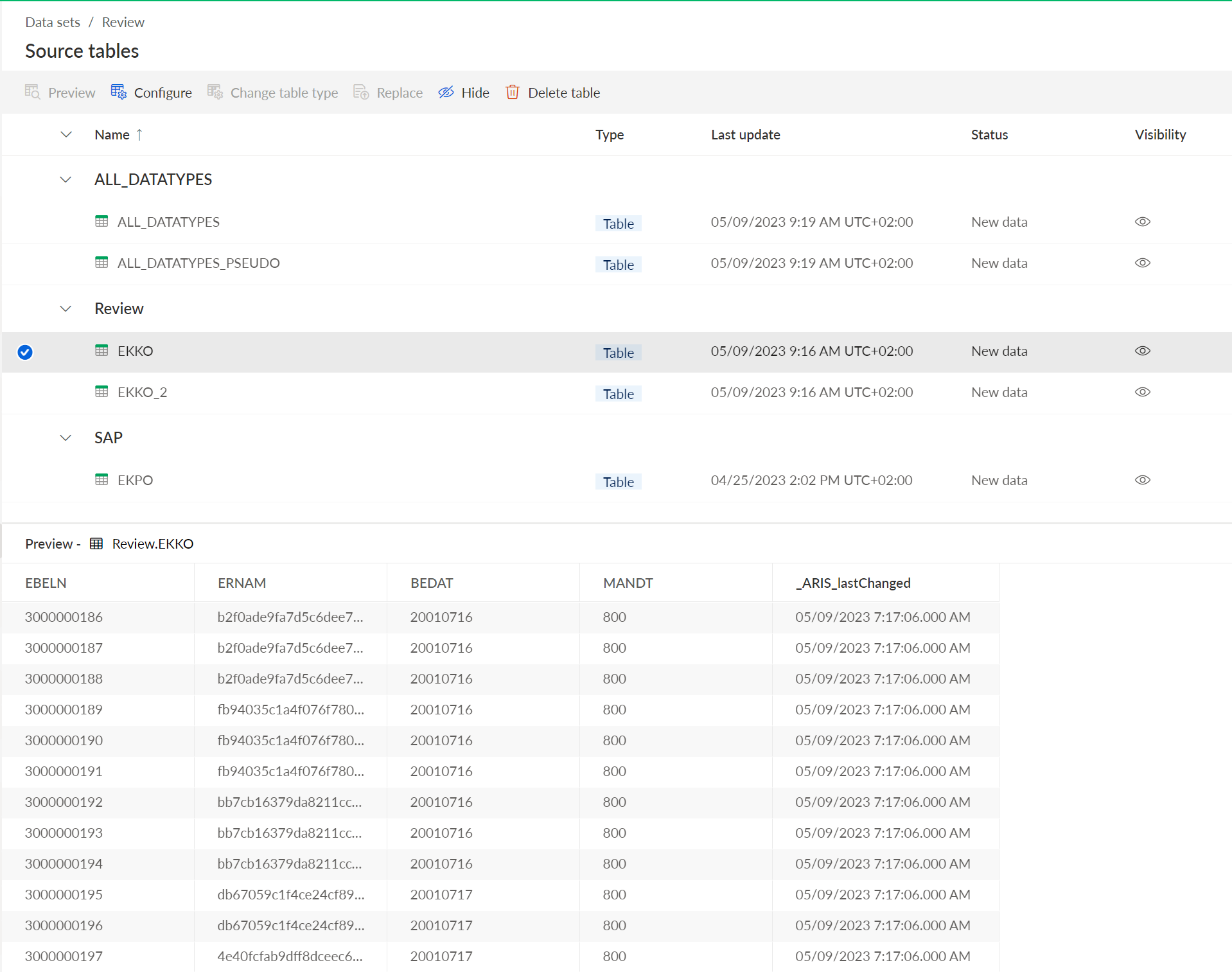Sort by Name ascending arrow

(x=139, y=135)
